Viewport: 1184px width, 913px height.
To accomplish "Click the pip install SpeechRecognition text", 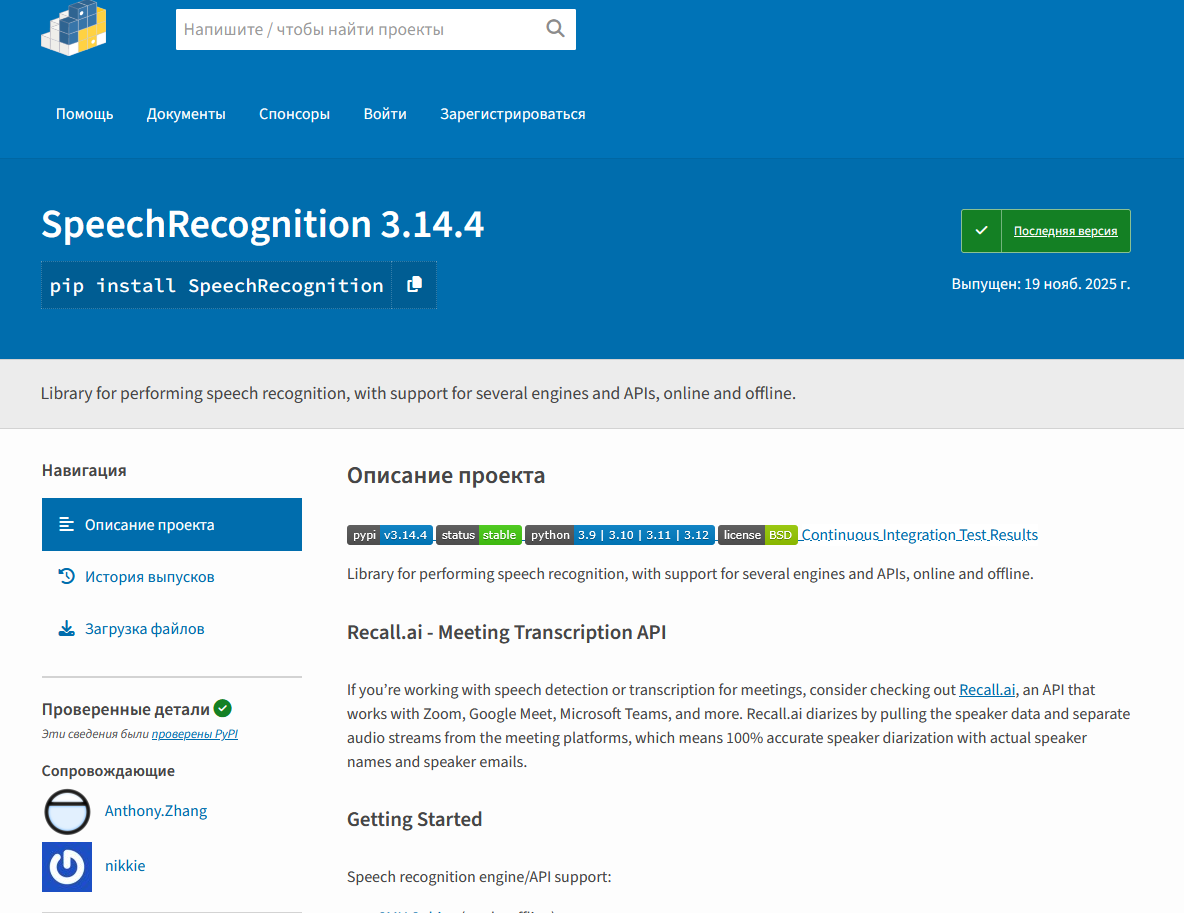I will (217, 285).
